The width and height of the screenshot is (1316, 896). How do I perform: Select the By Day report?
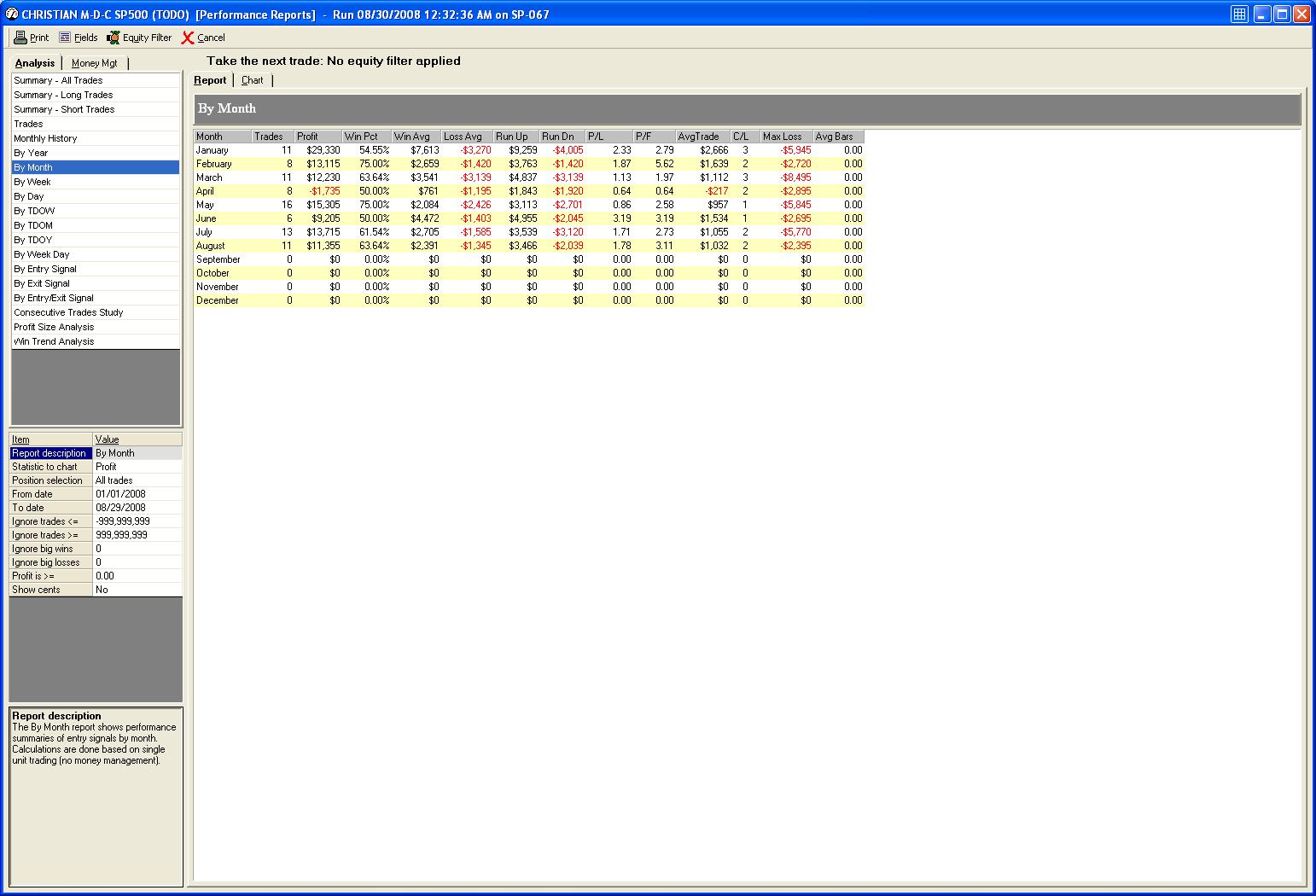(x=96, y=196)
